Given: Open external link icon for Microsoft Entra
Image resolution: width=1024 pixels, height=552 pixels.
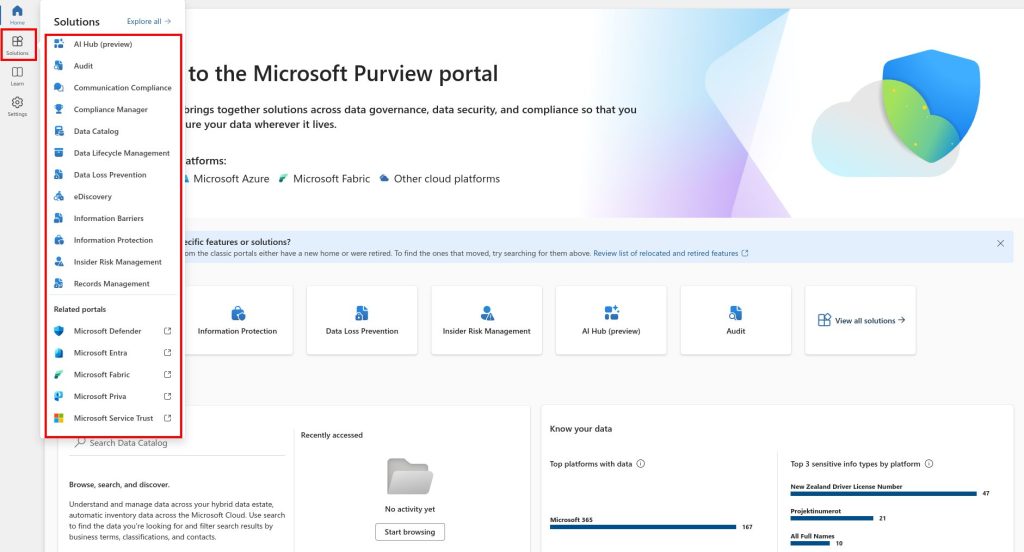Looking at the screenshot, I should coord(167,353).
